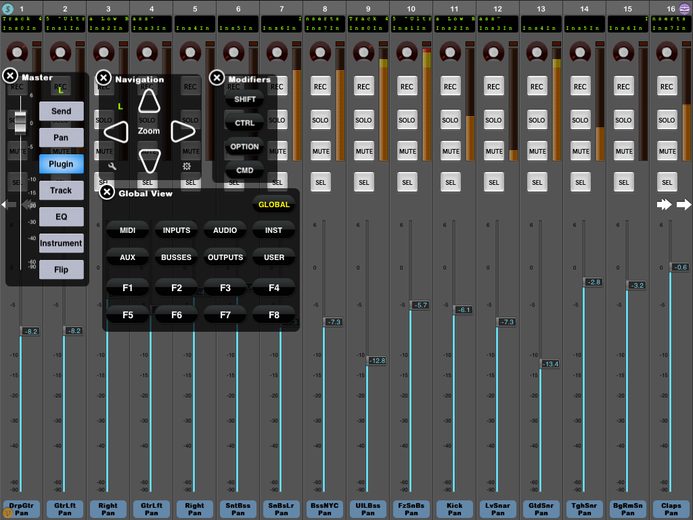Click the pan knob on channel 16
Image resolution: width=693 pixels, height=520 pixels.
click(x=667, y=52)
